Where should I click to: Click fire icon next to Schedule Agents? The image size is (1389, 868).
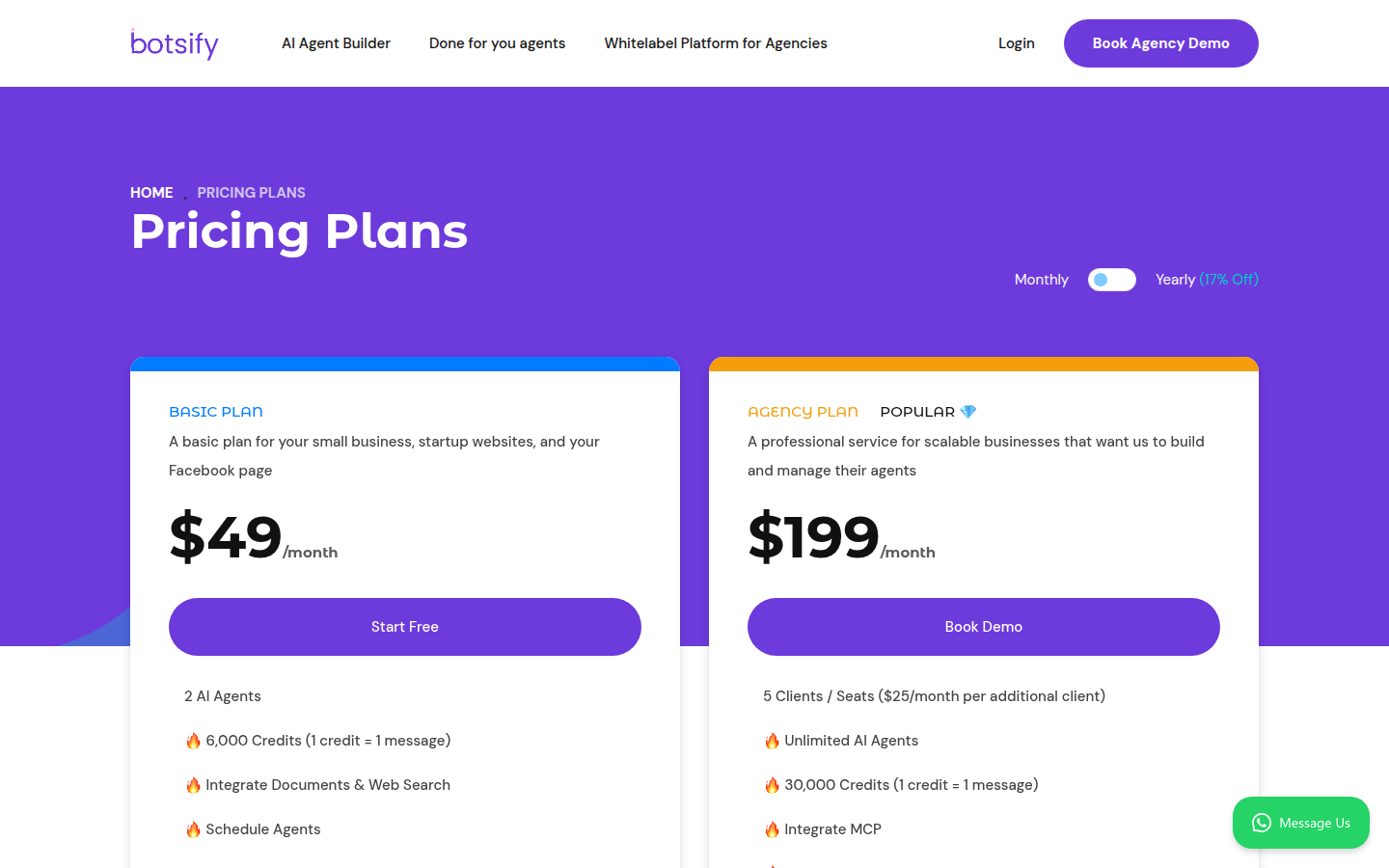tap(193, 829)
